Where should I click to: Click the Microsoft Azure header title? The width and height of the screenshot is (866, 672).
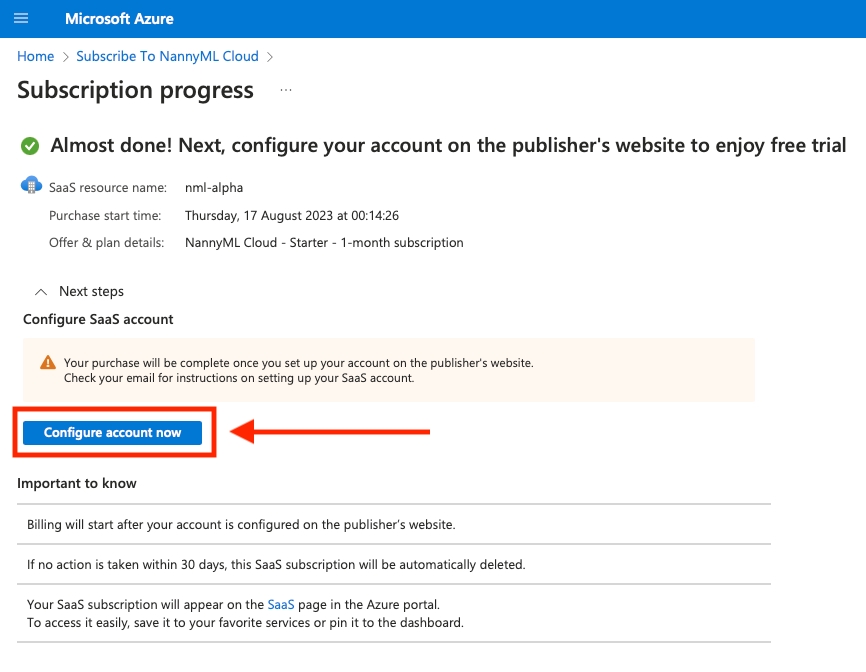coord(119,19)
